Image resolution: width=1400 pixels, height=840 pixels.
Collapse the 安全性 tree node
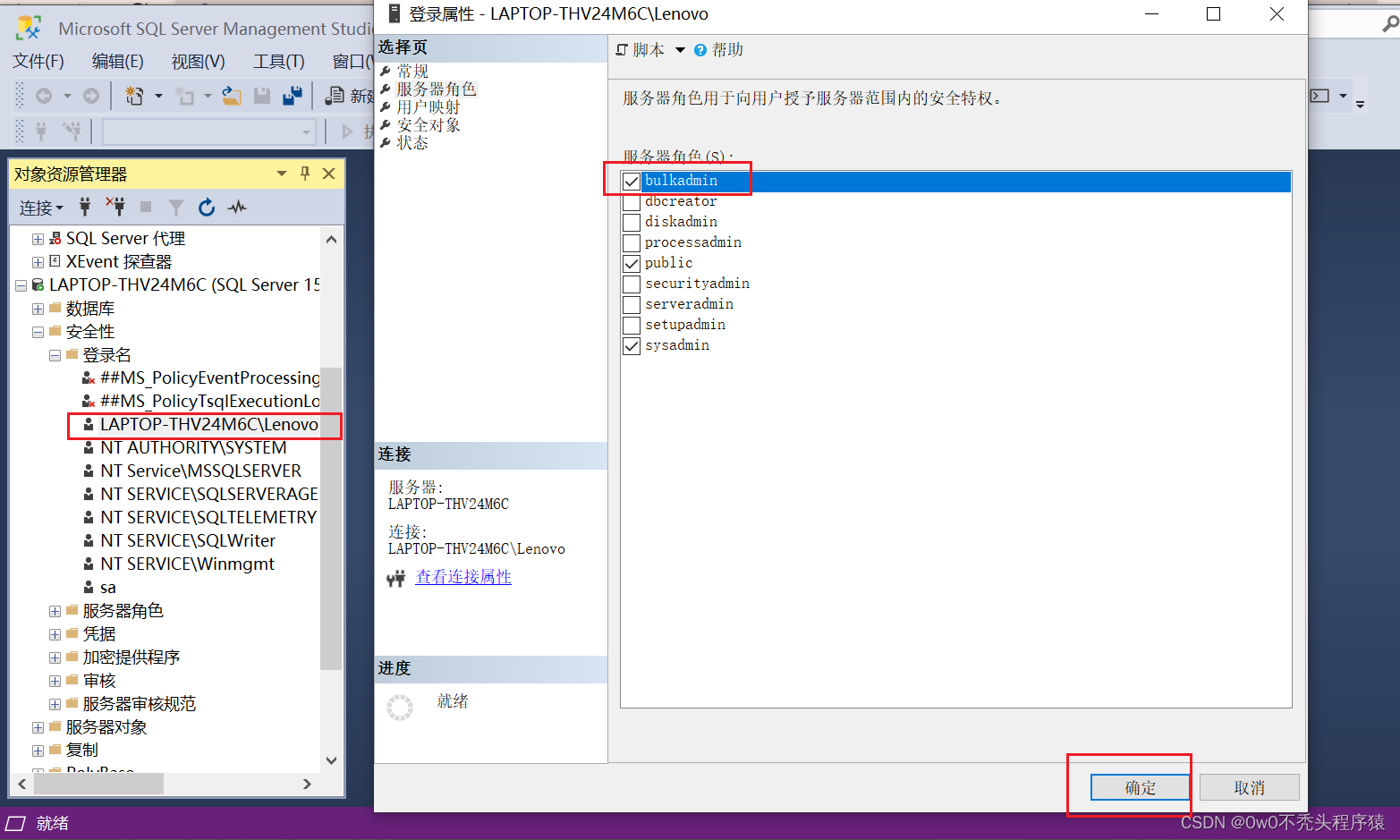(x=38, y=332)
